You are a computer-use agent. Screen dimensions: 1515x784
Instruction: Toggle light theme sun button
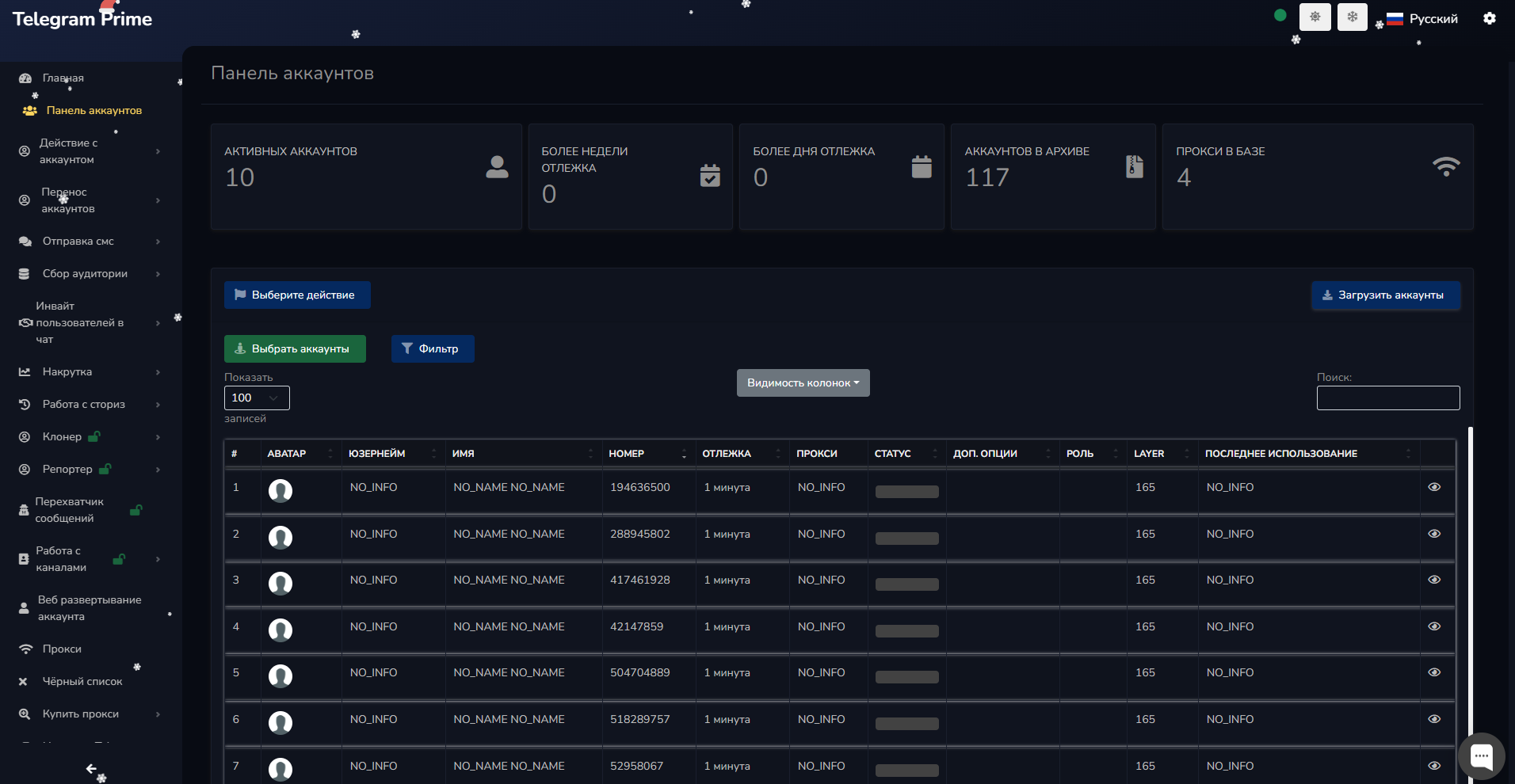click(x=1315, y=17)
